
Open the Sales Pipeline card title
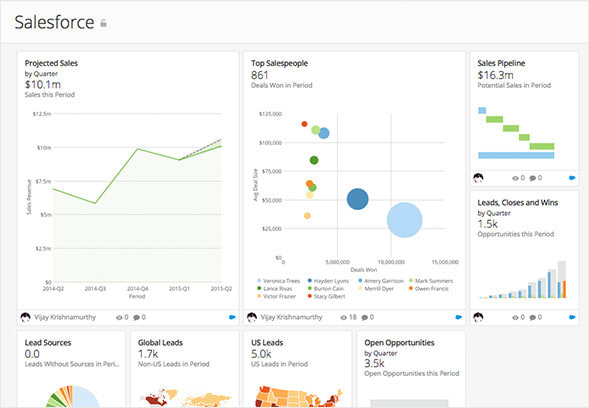[501, 63]
